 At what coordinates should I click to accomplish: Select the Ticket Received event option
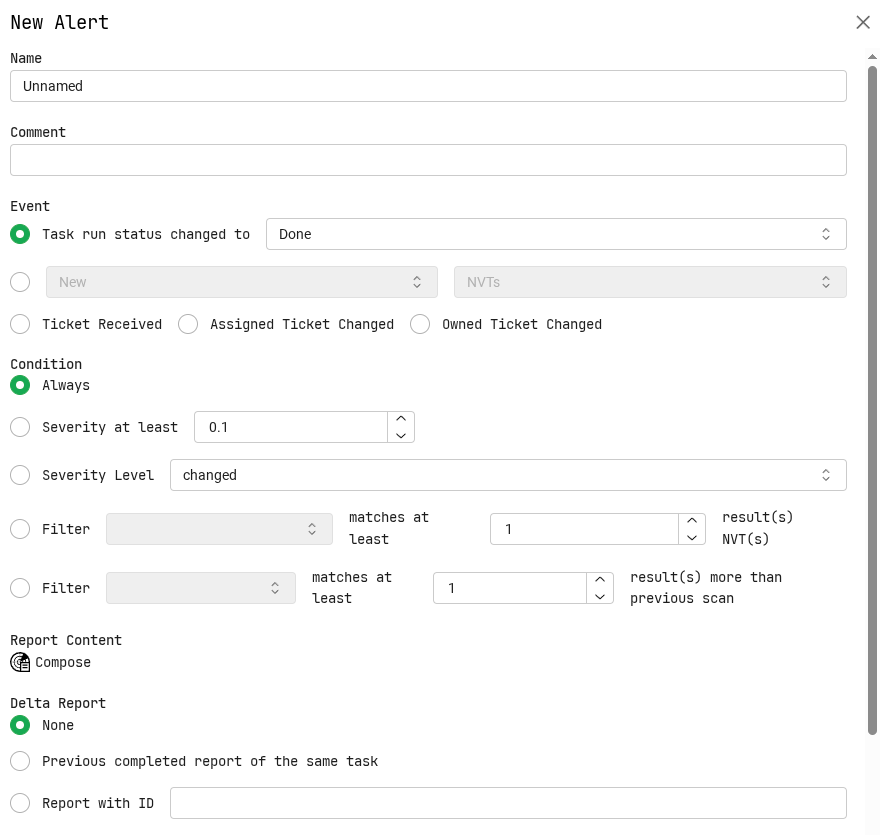(x=20, y=324)
